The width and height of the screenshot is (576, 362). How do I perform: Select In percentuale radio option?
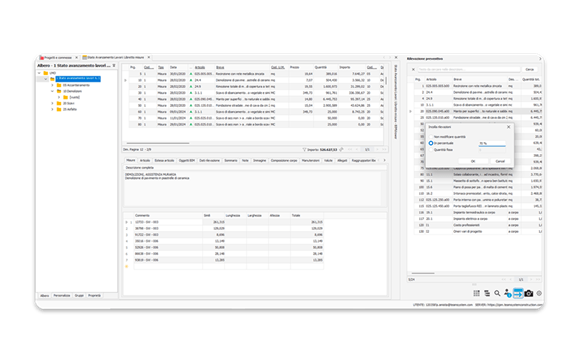click(x=431, y=143)
